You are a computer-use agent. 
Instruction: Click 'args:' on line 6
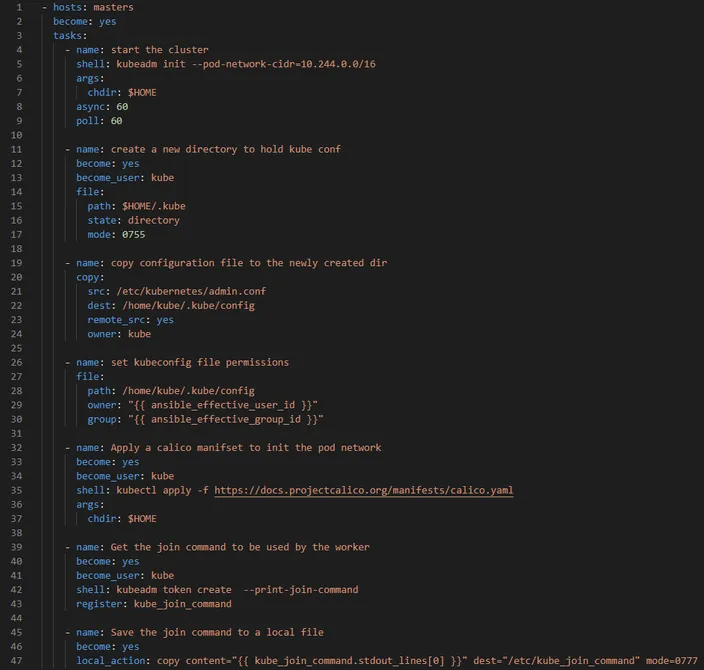tap(90, 78)
